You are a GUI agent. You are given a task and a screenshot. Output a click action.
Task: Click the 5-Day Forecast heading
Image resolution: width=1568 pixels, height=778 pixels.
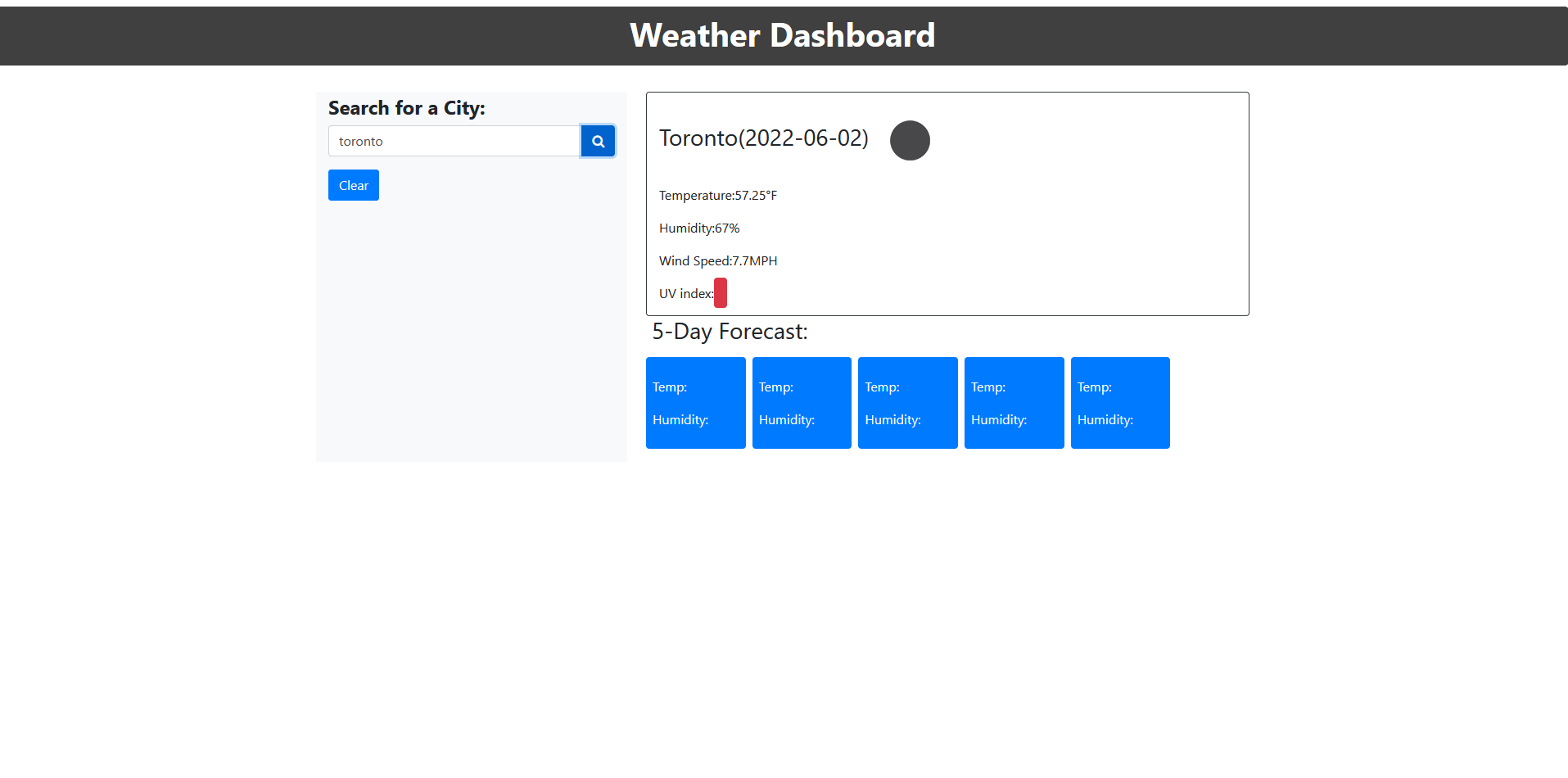tap(730, 332)
